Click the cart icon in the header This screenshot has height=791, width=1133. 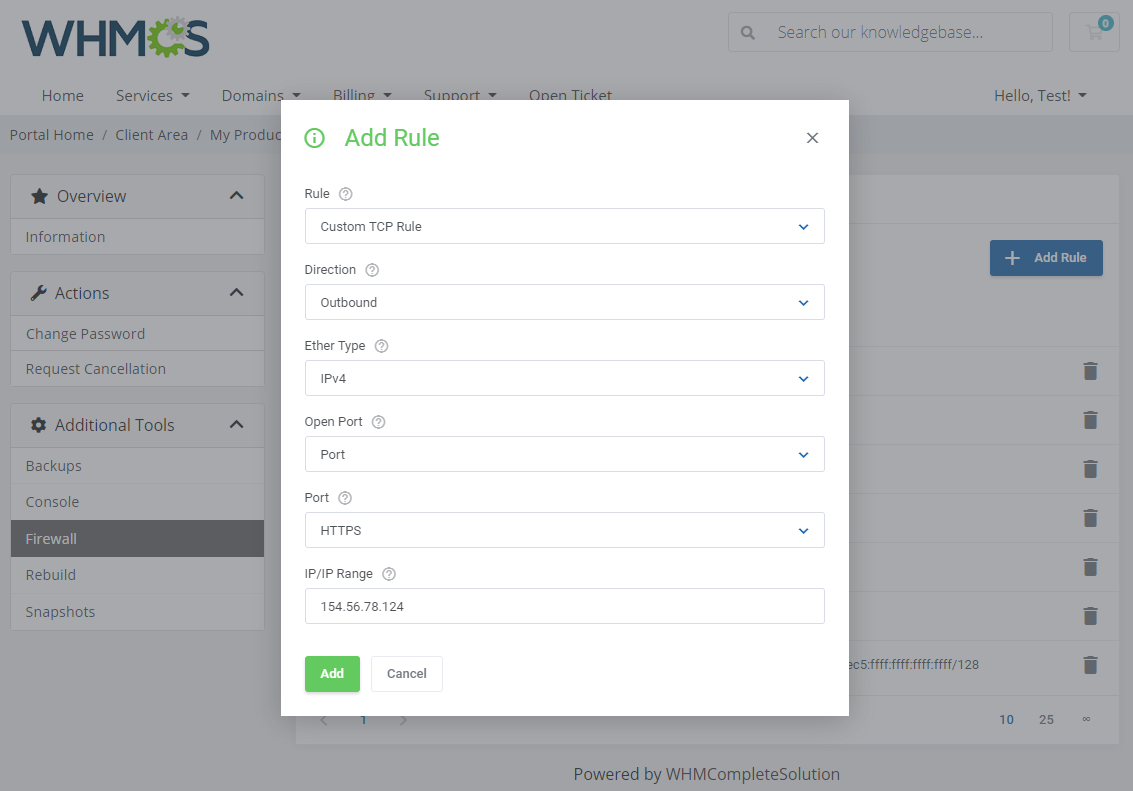pos(1094,32)
